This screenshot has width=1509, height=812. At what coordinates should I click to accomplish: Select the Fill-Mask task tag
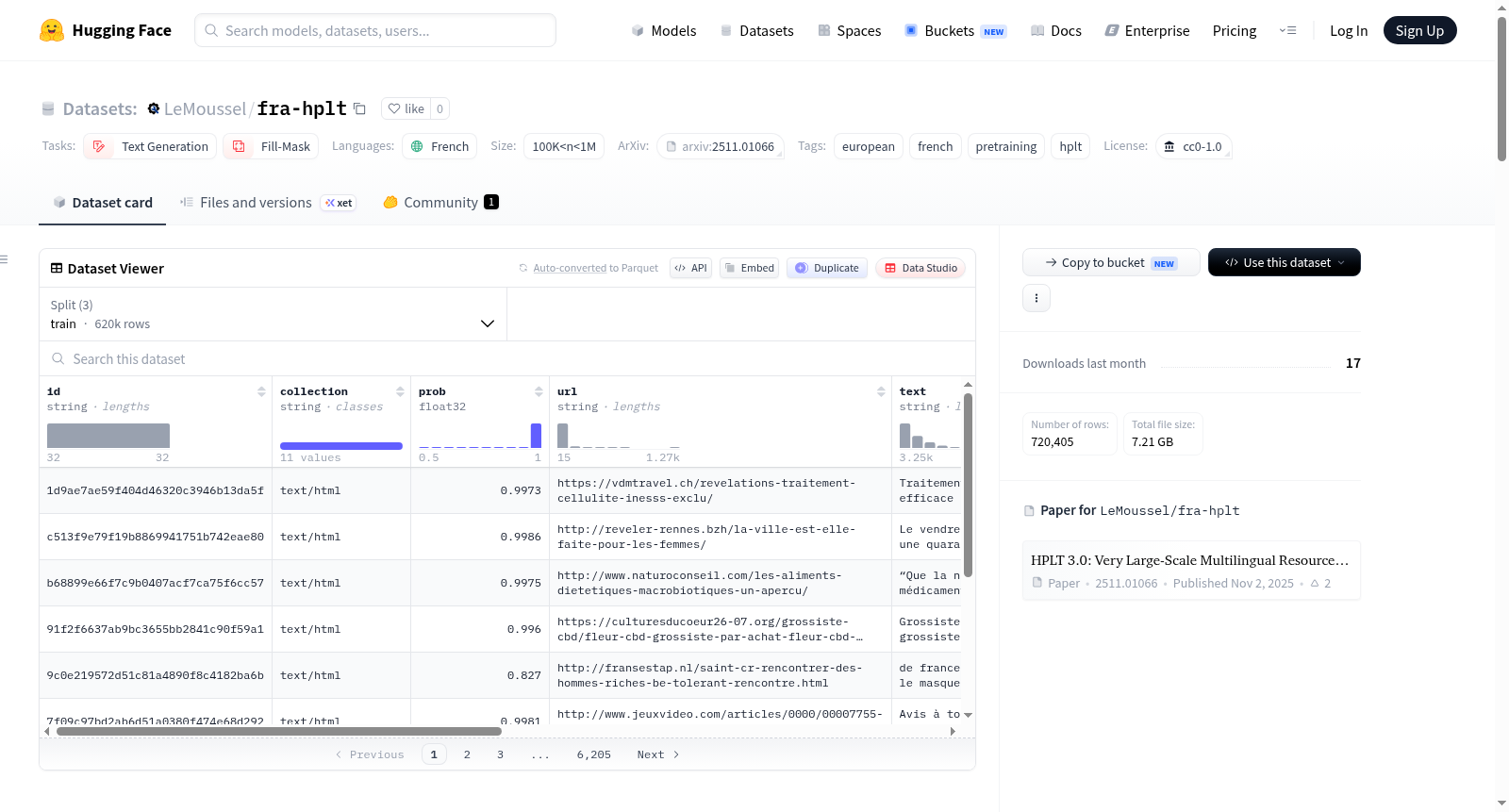click(271, 146)
